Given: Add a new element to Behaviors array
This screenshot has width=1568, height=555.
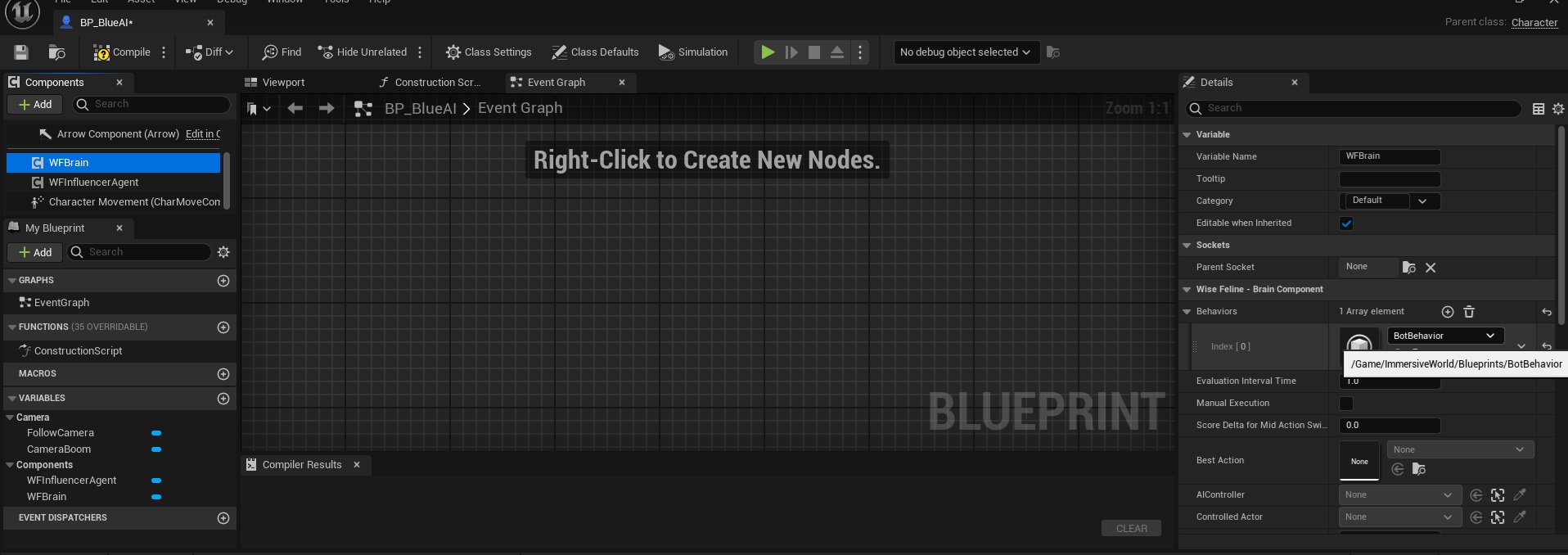Looking at the screenshot, I should (x=1447, y=312).
